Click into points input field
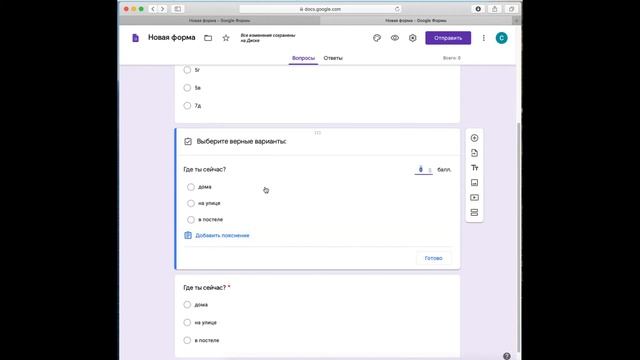 coord(421,169)
